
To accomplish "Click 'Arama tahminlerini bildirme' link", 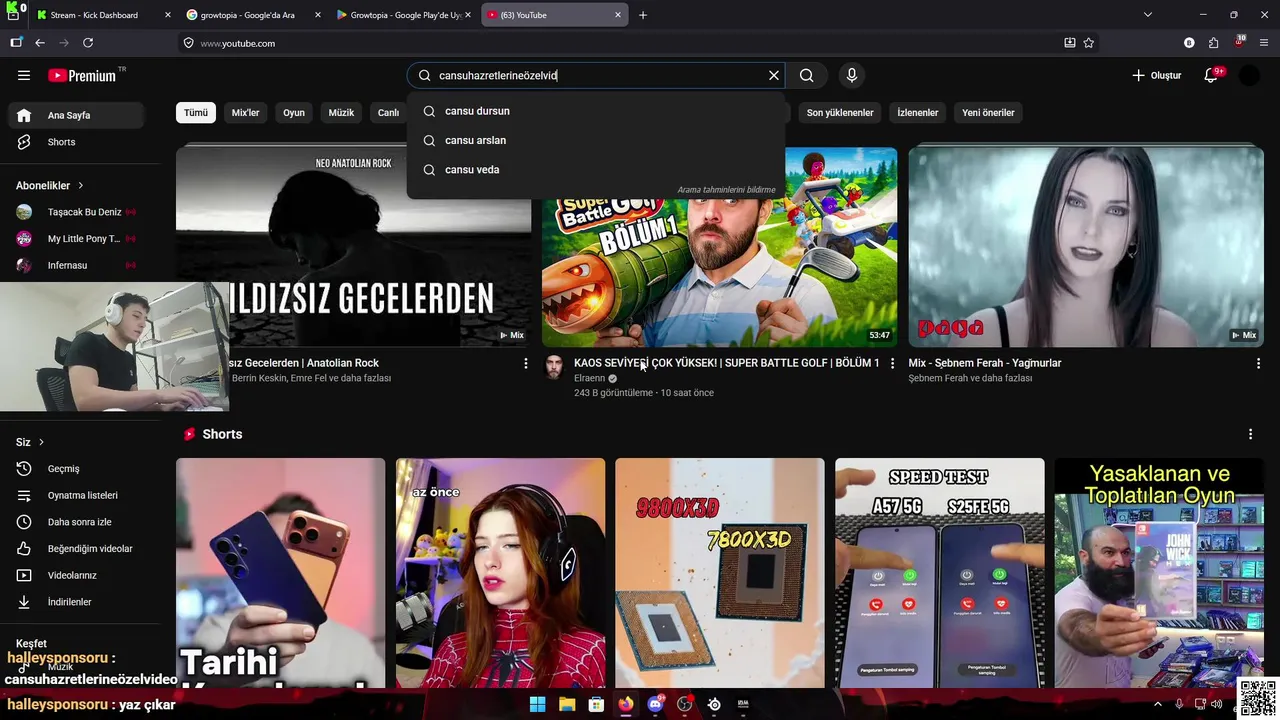I will [726, 189].
